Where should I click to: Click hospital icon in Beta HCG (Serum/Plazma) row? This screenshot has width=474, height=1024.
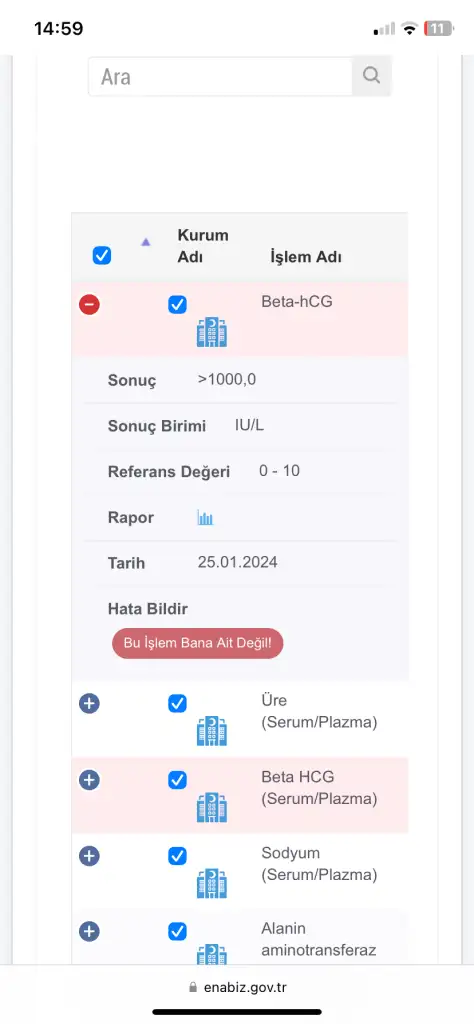pos(212,807)
